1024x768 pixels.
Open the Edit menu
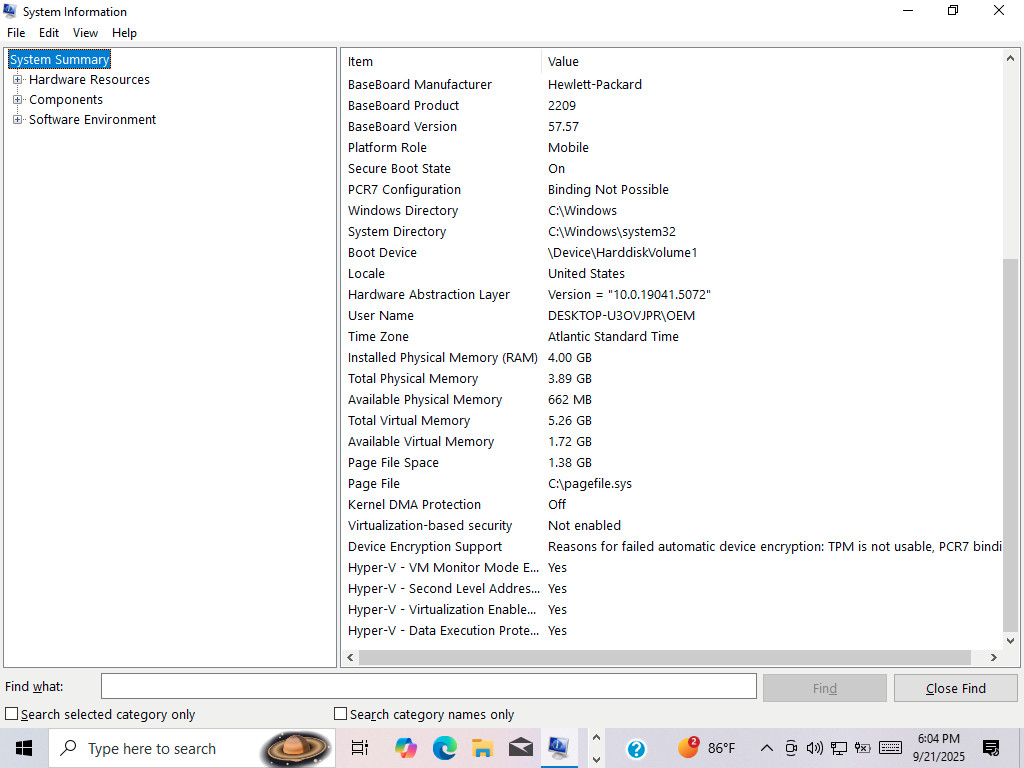[x=49, y=33]
